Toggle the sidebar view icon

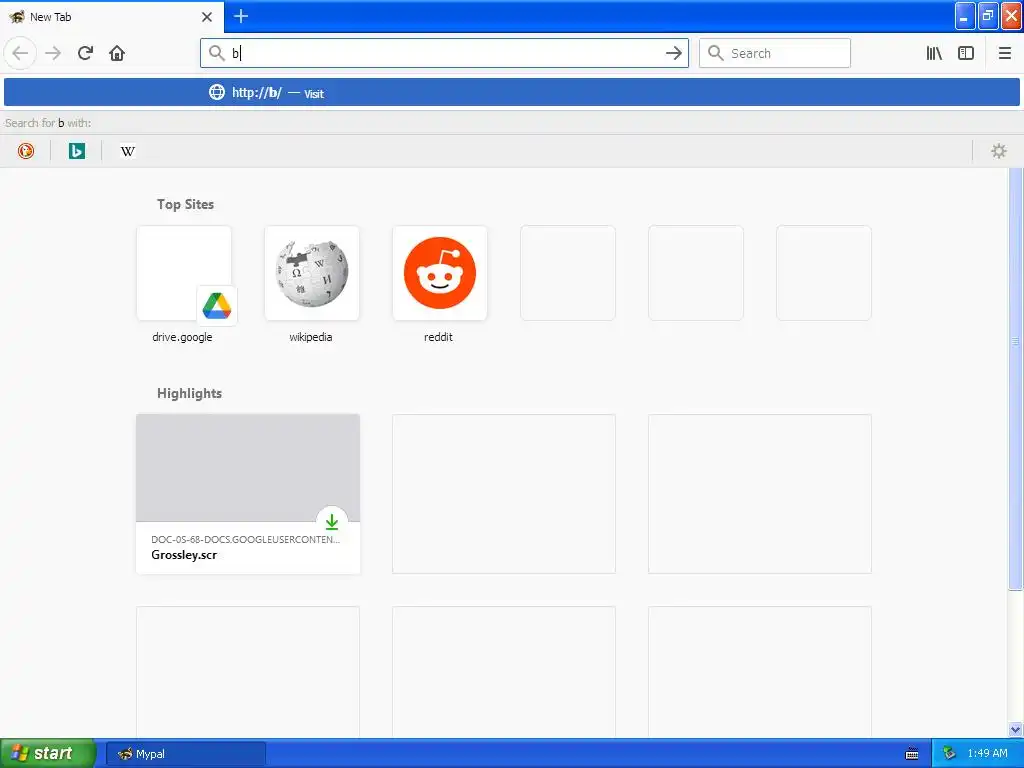point(966,53)
